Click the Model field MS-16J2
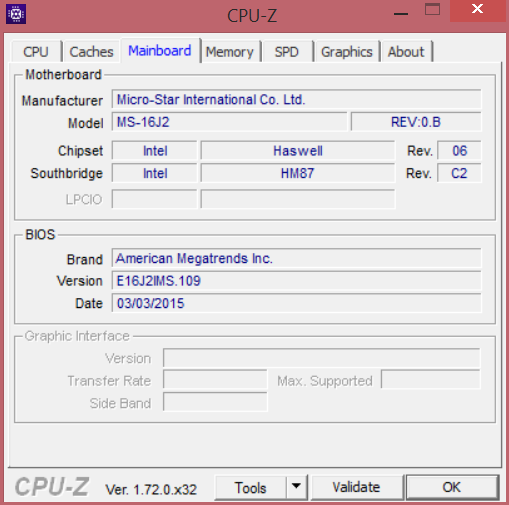Screen dimensions: 509x505 pos(229,122)
